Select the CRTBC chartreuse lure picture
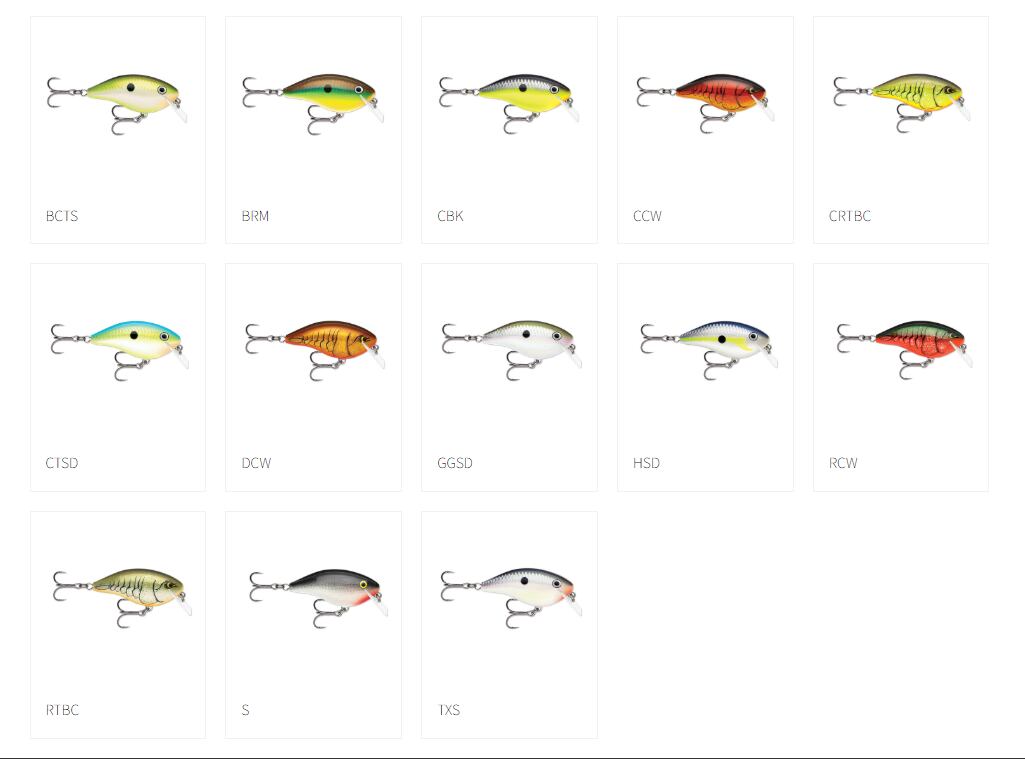Image resolution: width=1025 pixels, height=759 pixels. click(x=901, y=104)
